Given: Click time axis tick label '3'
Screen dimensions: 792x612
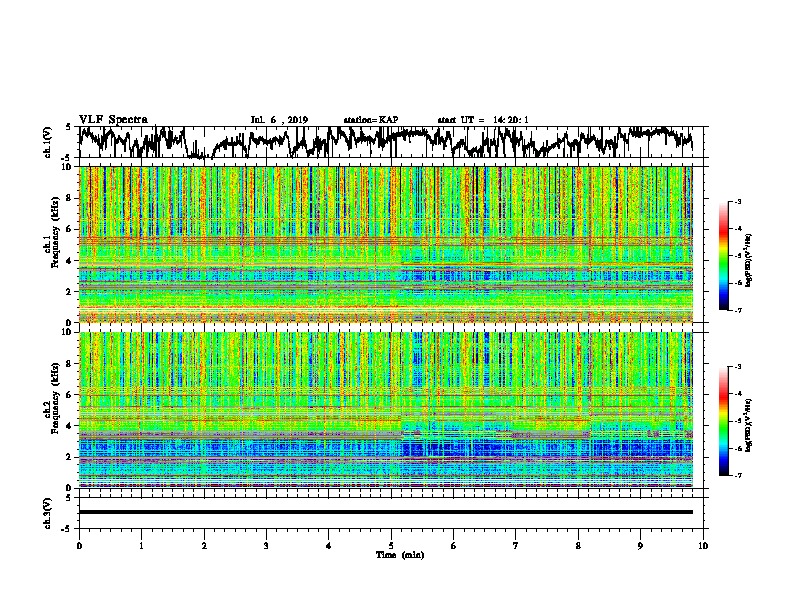Looking at the screenshot, I should click(x=266, y=546).
